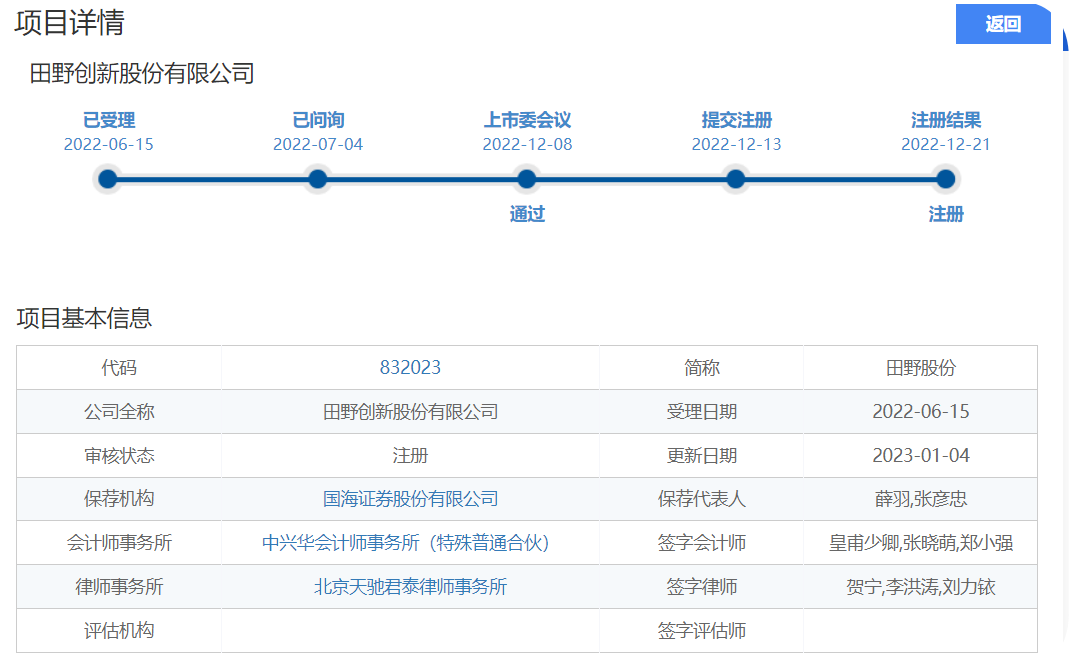Open 北京天驰君泰律师事务所 link
Image resolution: width=1069 pixels, height=671 pixels.
pyautogui.click(x=410, y=586)
